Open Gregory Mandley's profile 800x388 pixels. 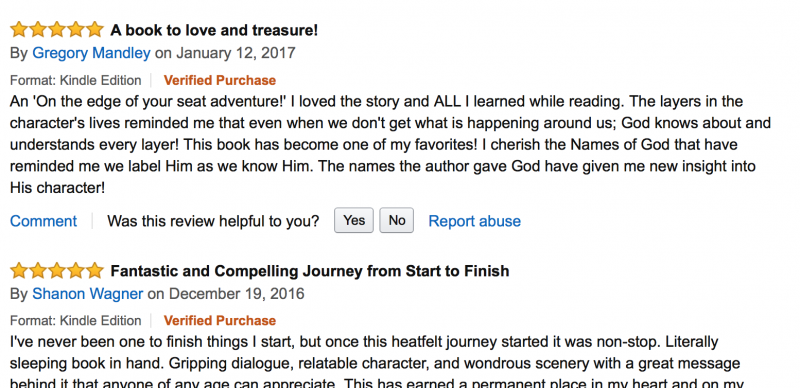tap(91, 54)
